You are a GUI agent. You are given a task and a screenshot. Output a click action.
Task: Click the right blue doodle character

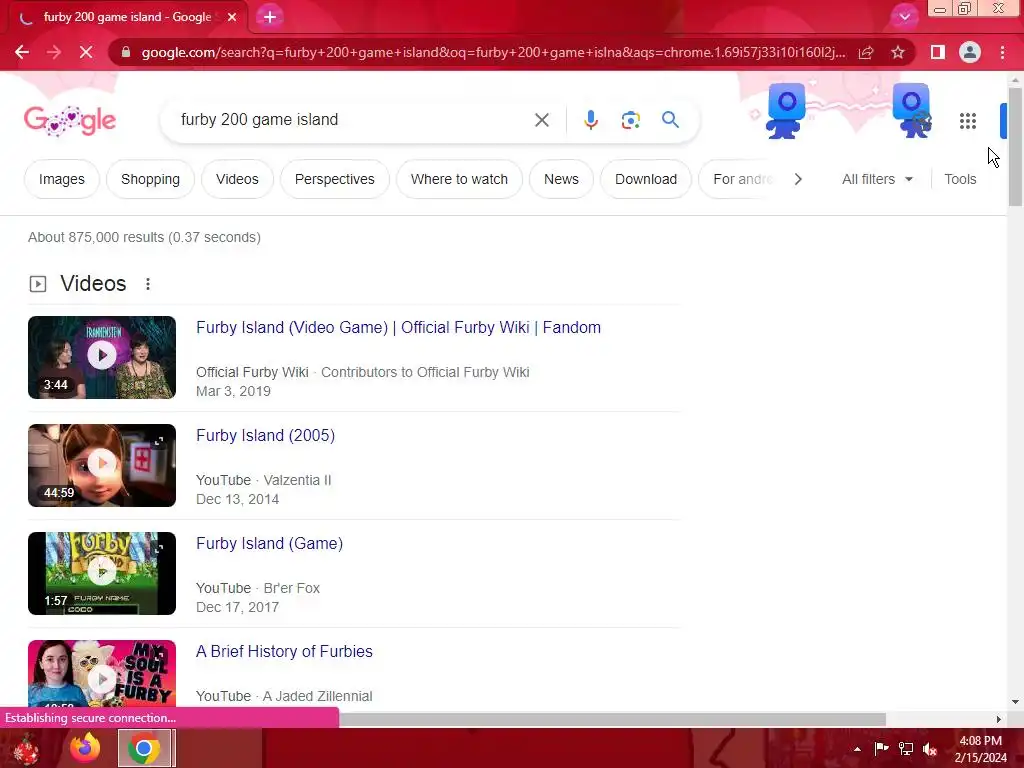tap(913, 110)
